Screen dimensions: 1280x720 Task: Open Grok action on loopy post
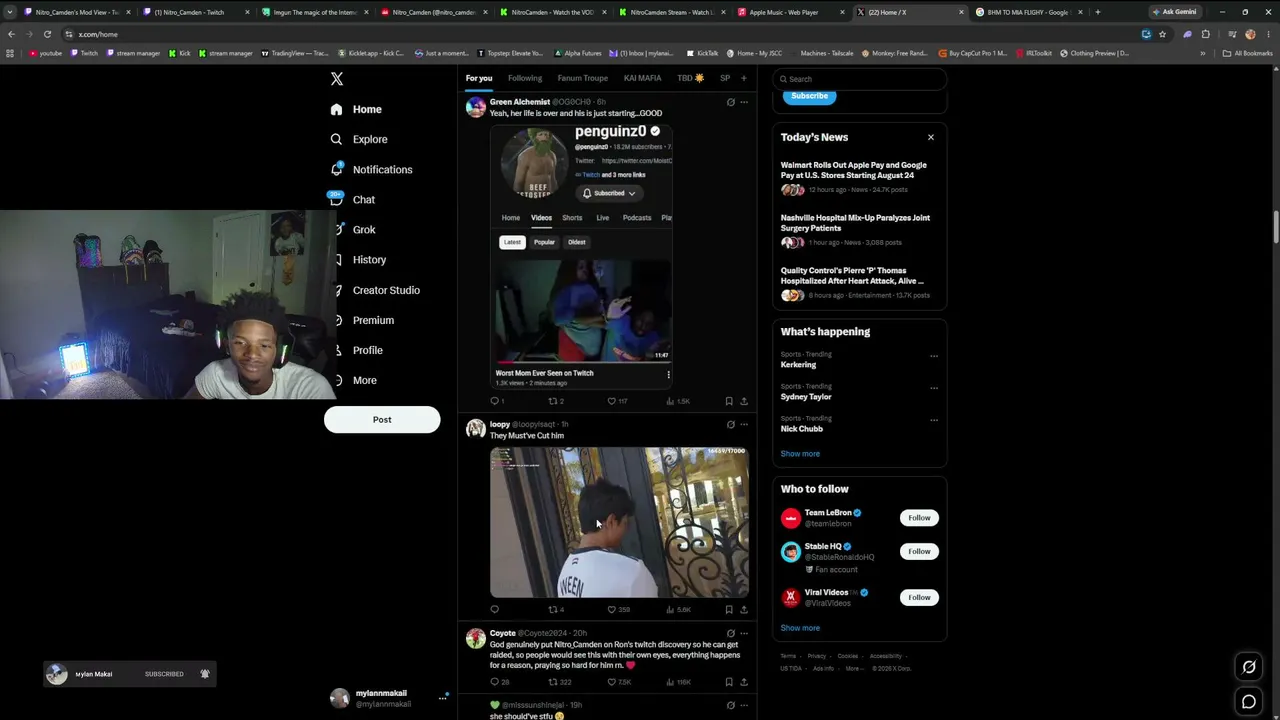point(730,424)
